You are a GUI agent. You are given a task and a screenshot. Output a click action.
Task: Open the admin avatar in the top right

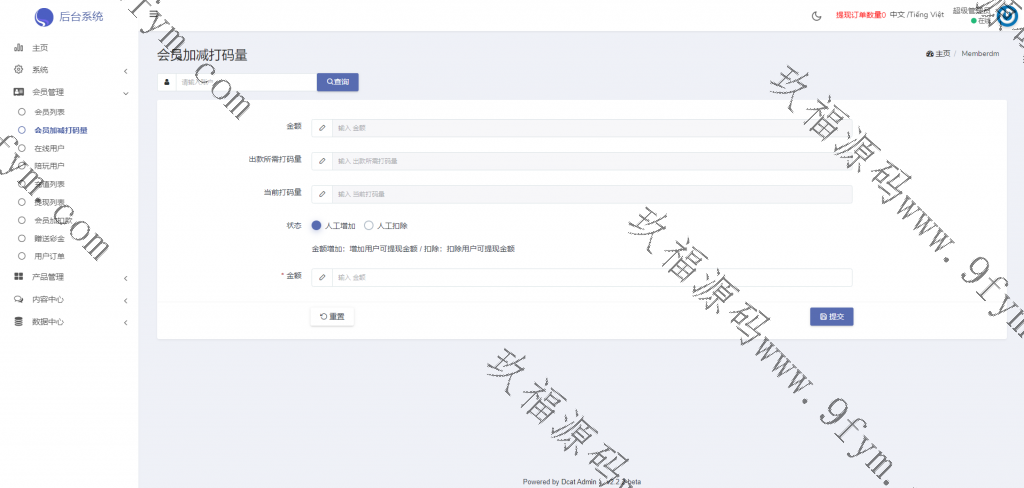click(1008, 16)
